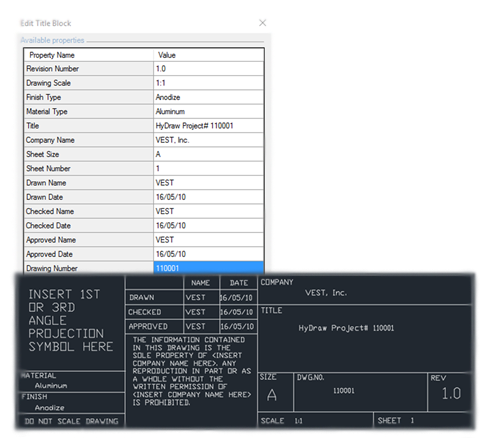Click the Sheet Size value A

click(x=209, y=154)
